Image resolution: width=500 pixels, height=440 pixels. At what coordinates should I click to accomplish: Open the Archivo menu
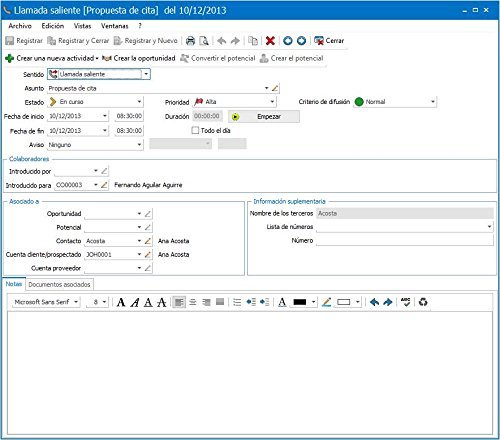coord(20,26)
